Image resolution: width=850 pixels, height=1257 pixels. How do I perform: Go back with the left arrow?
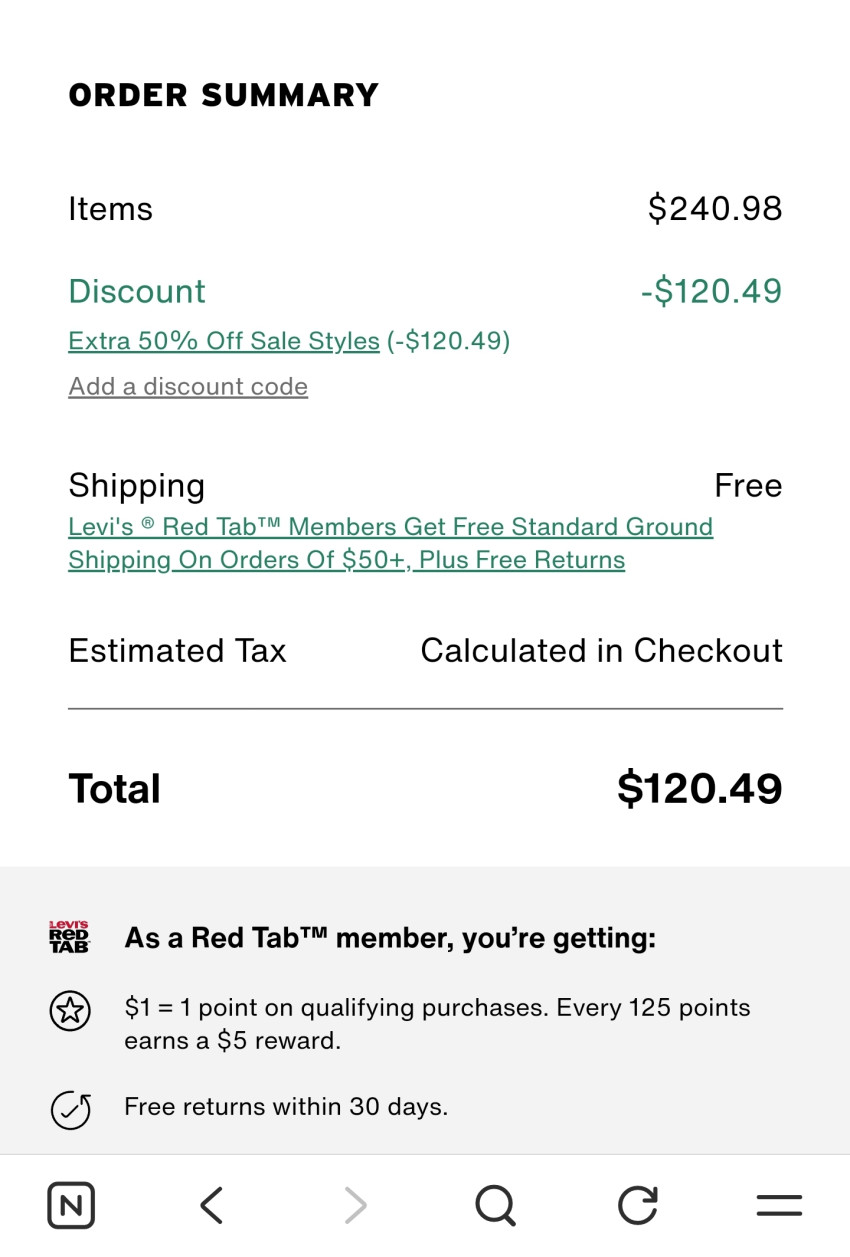pos(211,1205)
